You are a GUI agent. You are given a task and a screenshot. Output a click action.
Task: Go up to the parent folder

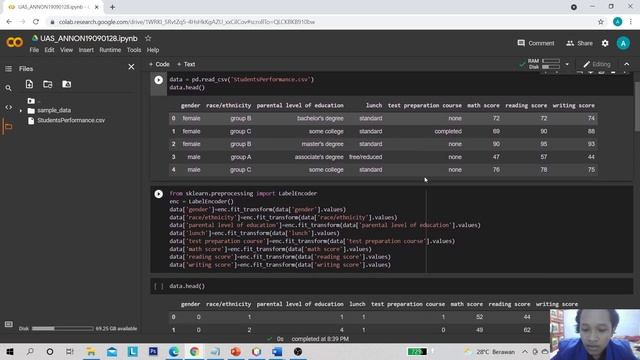pos(31,100)
